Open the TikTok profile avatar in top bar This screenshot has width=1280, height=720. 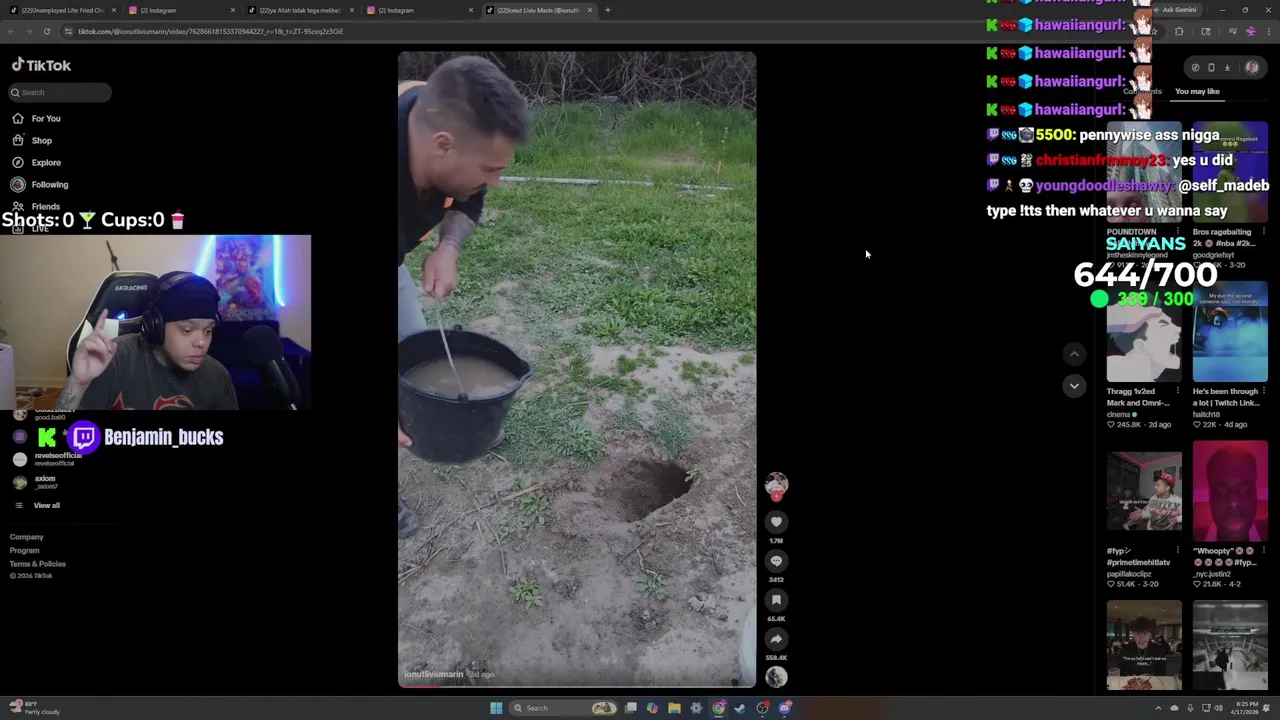click(1252, 68)
